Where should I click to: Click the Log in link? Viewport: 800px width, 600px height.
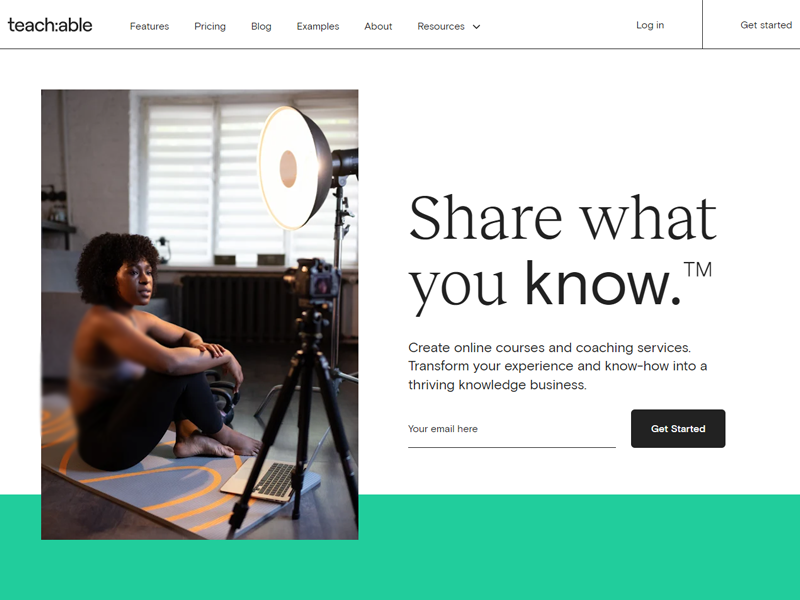pyautogui.click(x=650, y=25)
